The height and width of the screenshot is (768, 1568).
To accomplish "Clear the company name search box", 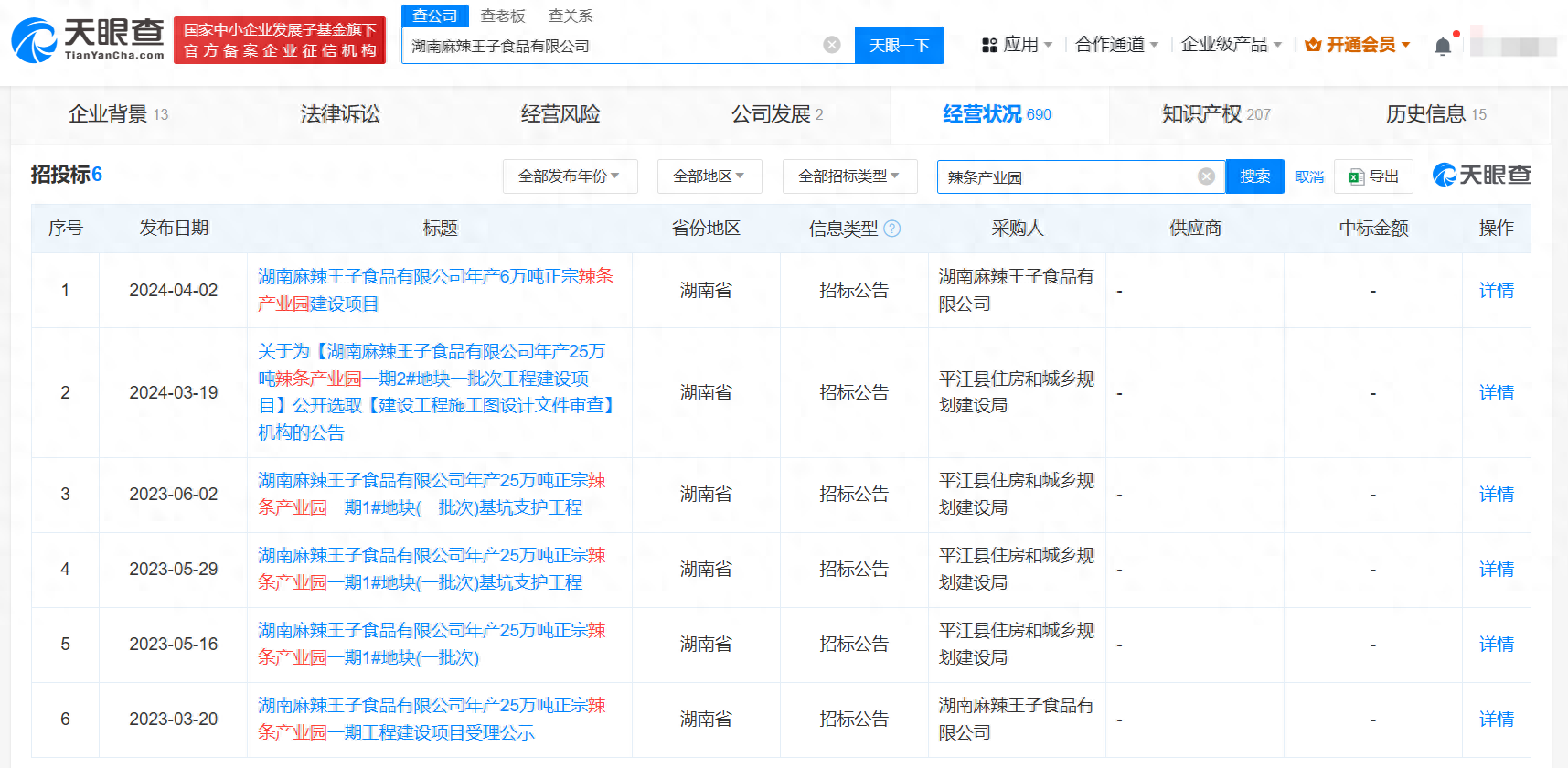I will (832, 45).
